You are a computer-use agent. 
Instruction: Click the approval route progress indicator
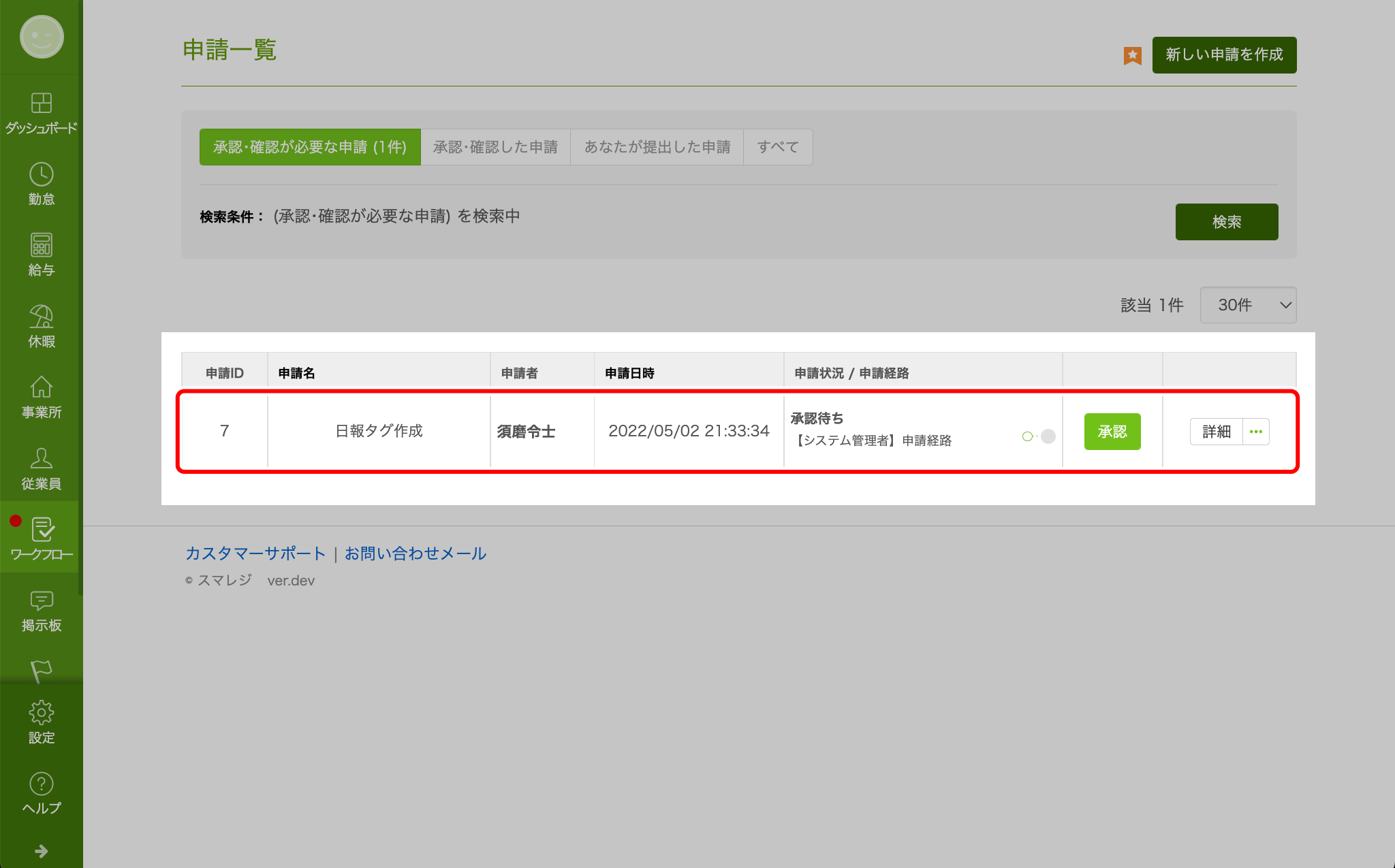pos(1039,436)
